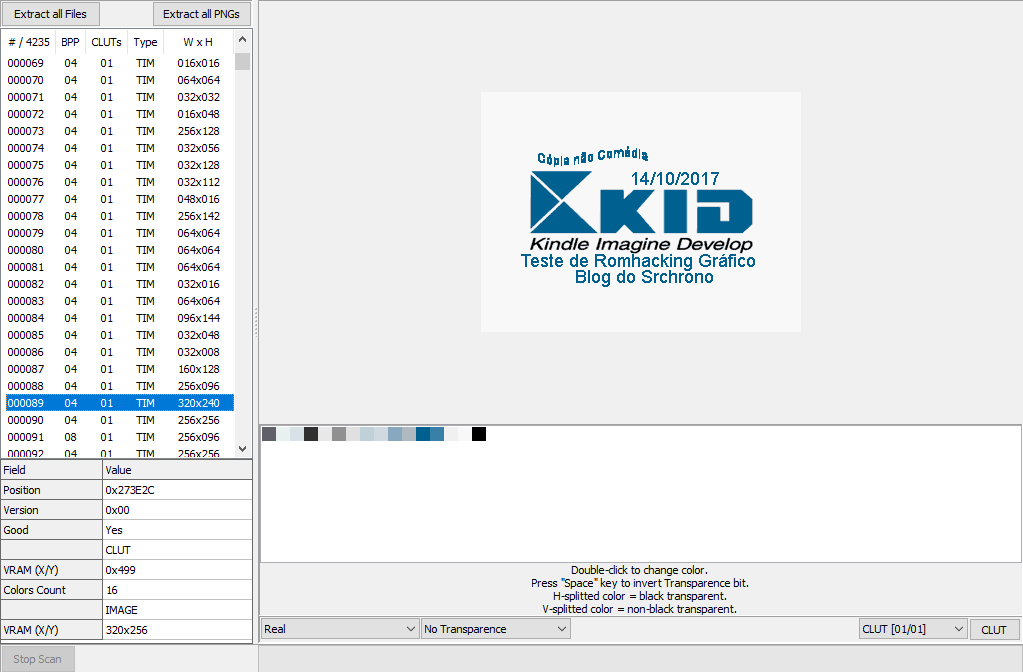Click the file list scroll down arrow

coord(242,448)
